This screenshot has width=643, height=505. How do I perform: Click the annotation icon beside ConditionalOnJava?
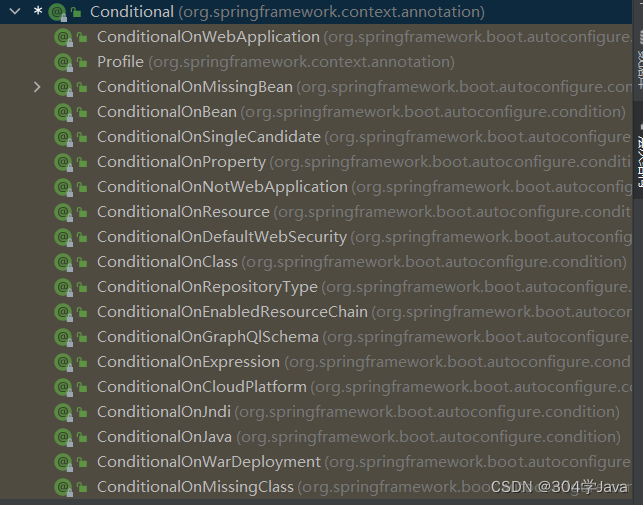[63, 438]
